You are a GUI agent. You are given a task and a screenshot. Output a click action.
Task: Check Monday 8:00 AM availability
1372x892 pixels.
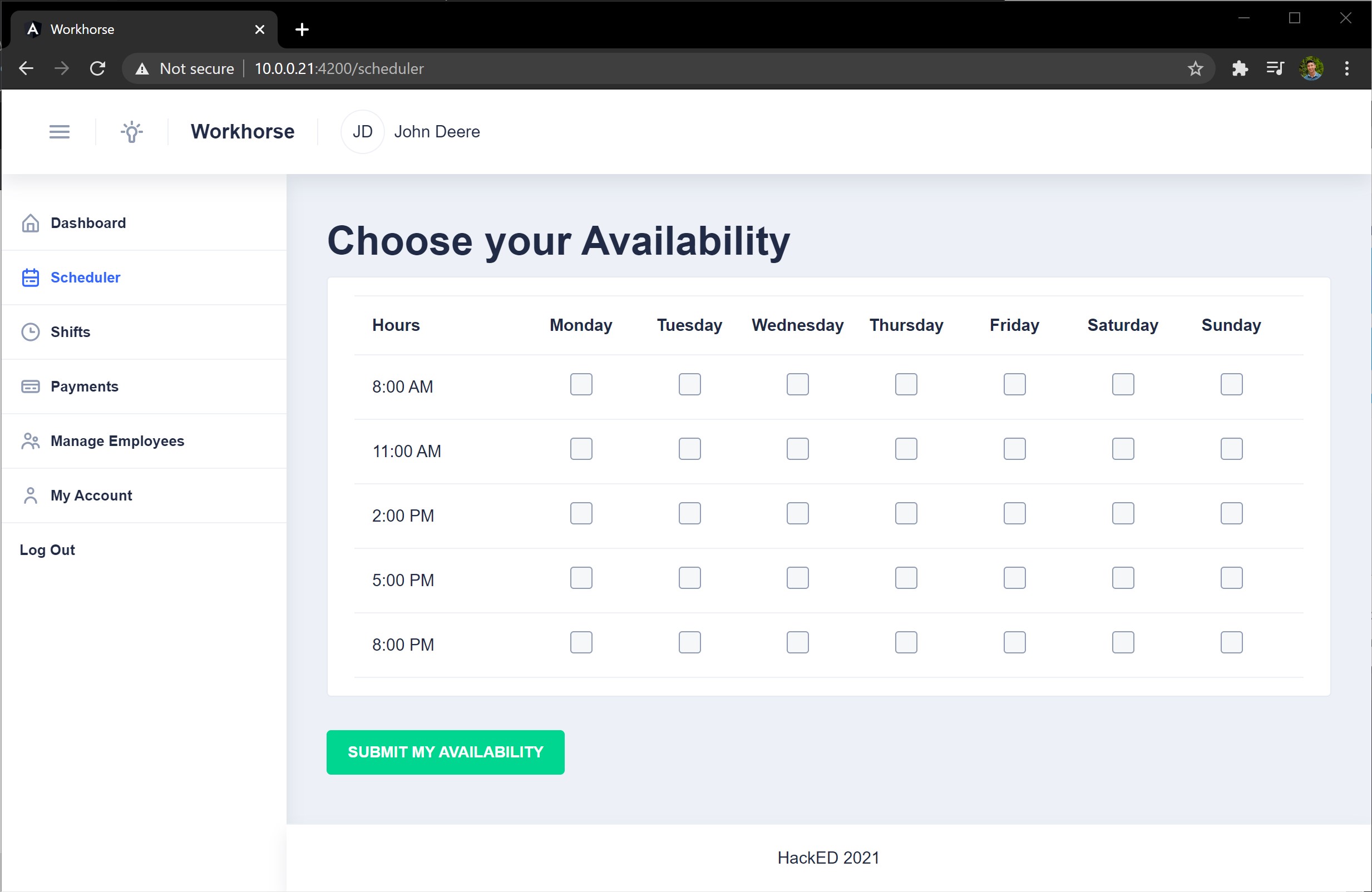click(580, 384)
